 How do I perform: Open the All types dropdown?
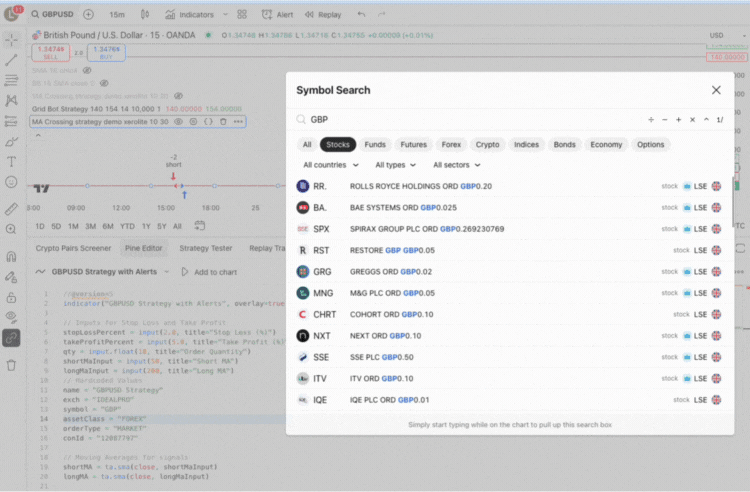[395, 165]
